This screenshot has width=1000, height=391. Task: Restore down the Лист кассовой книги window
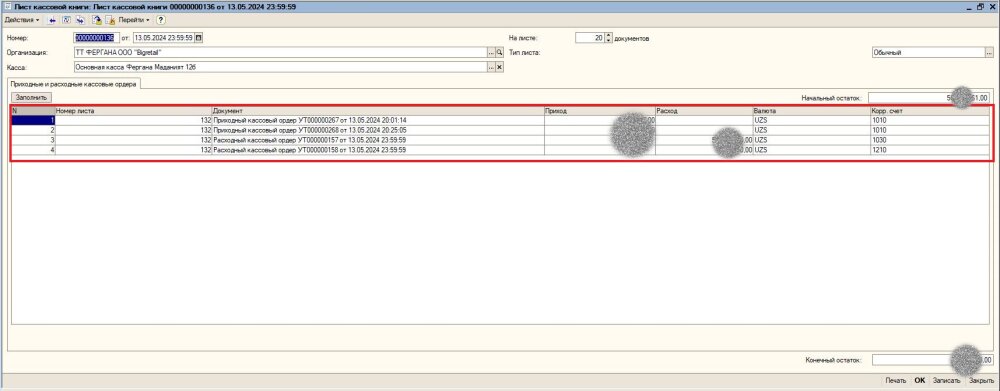[x=982, y=6]
